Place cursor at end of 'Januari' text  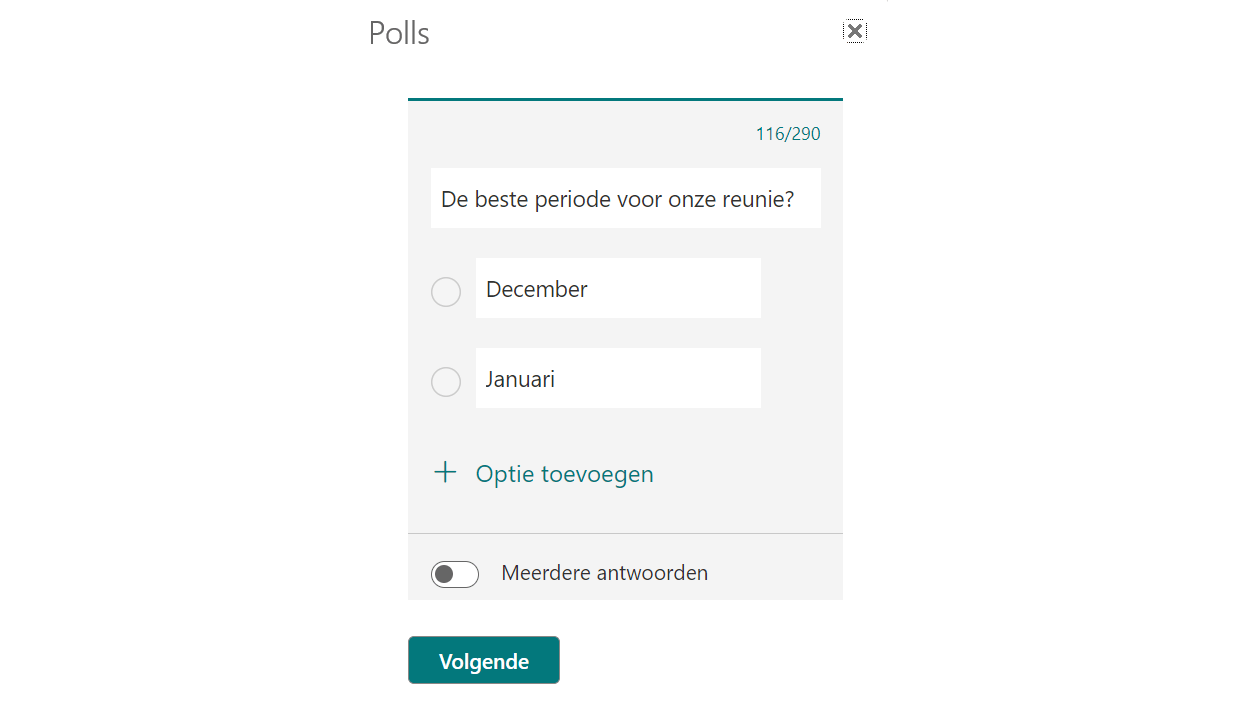(x=557, y=379)
